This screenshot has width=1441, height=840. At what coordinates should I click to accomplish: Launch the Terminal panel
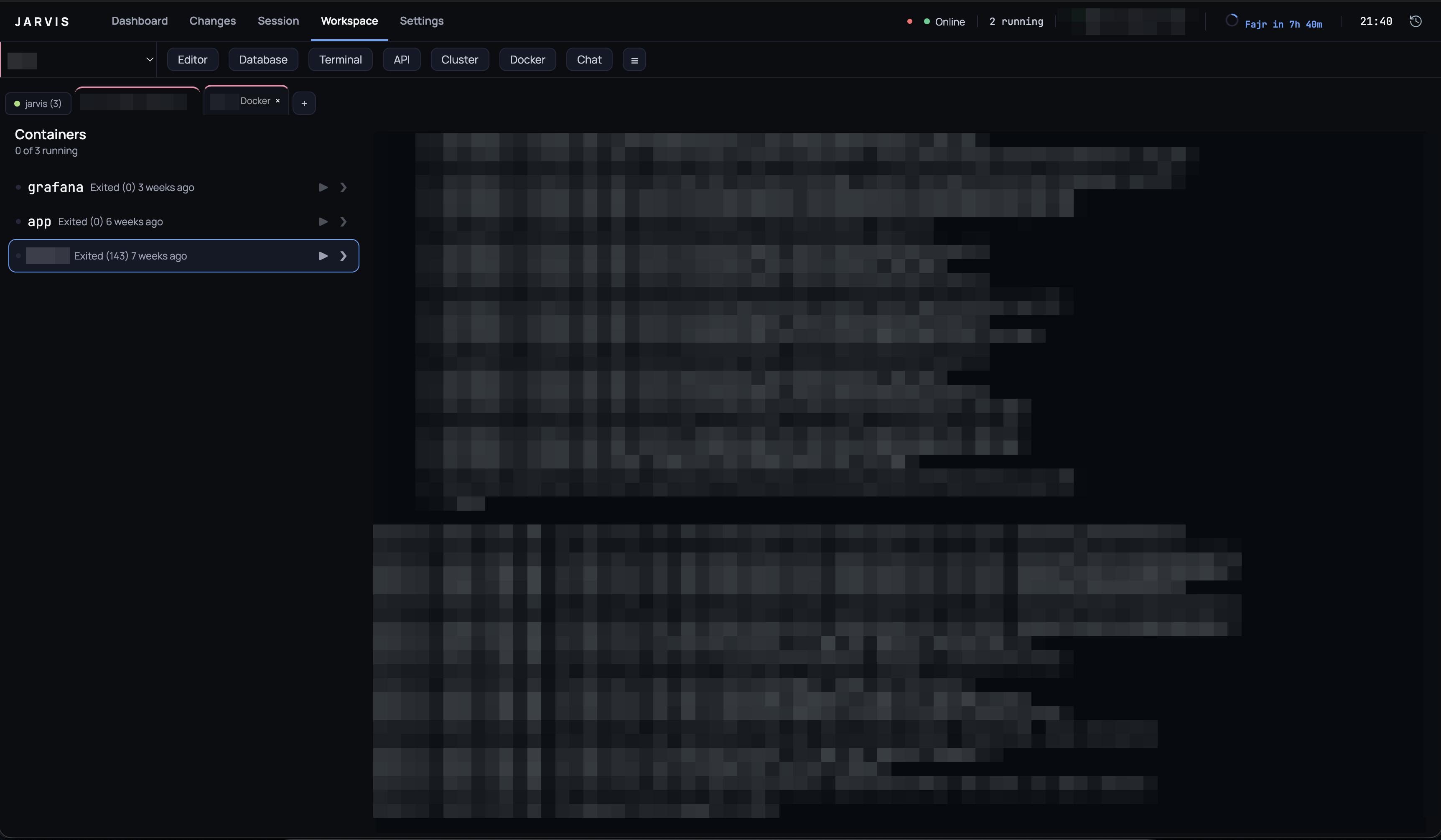pos(340,60)
